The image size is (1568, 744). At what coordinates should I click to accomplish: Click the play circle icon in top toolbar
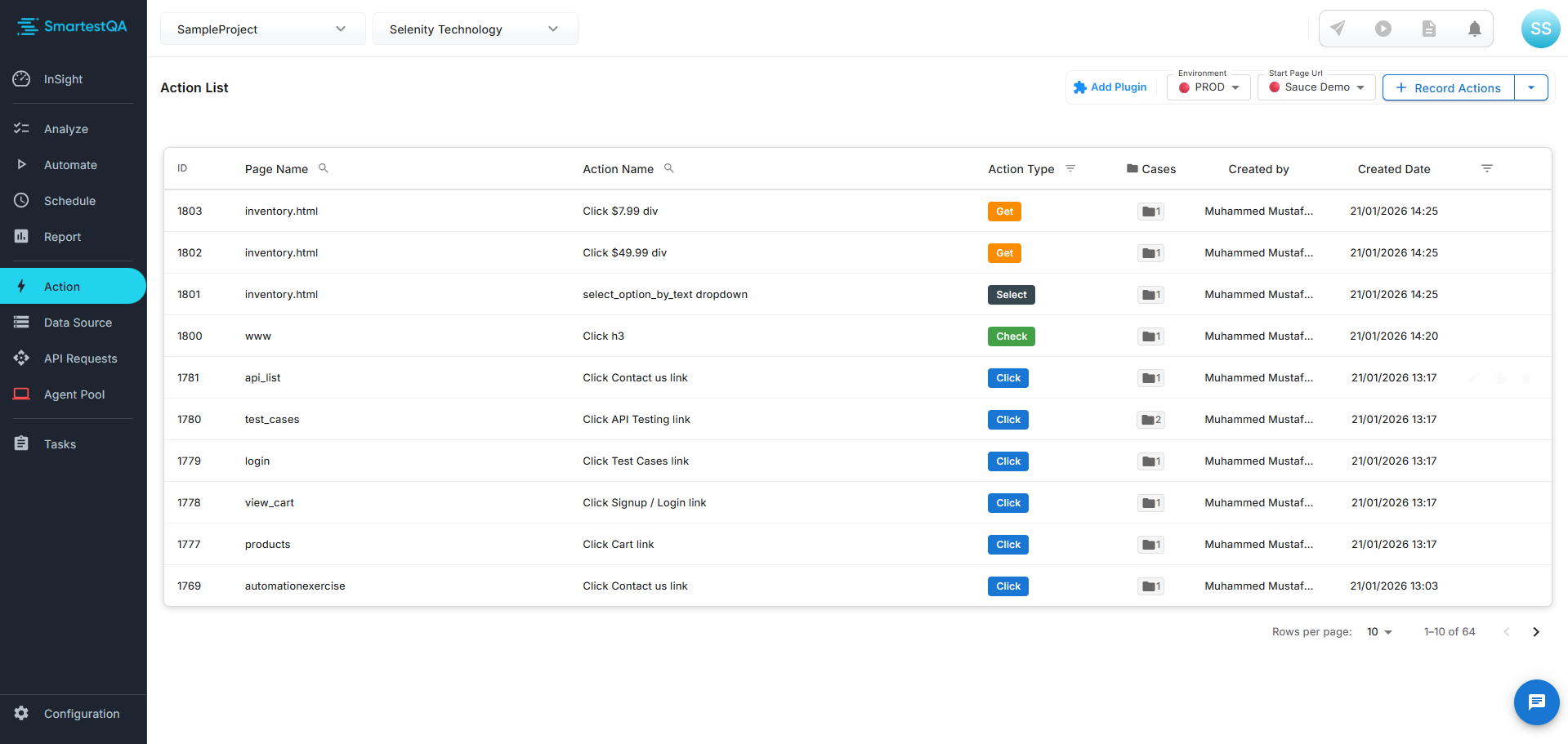(x=1383, y=29)
